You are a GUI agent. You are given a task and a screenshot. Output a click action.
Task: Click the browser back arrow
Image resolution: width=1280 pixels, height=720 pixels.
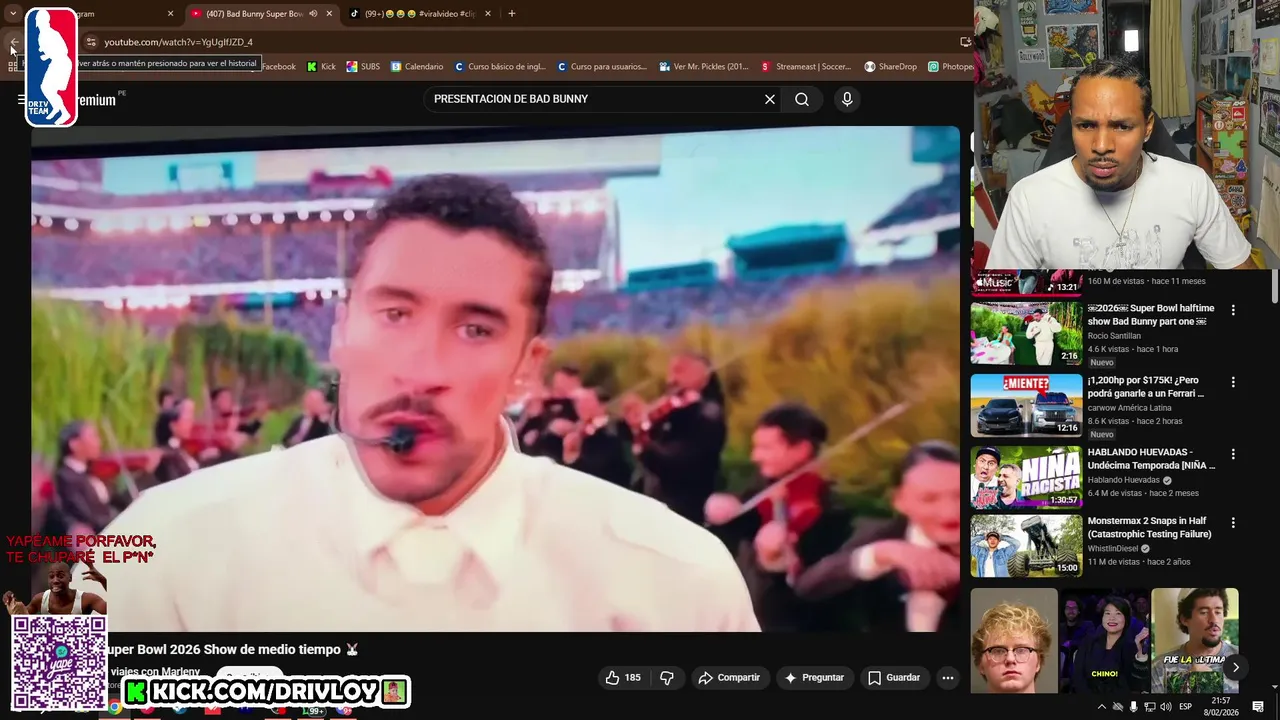(14, 42)
